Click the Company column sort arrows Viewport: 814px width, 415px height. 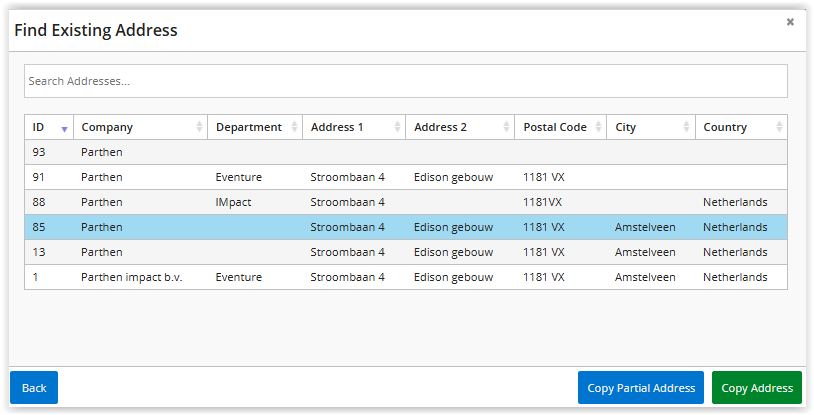(x=199, y=127)
